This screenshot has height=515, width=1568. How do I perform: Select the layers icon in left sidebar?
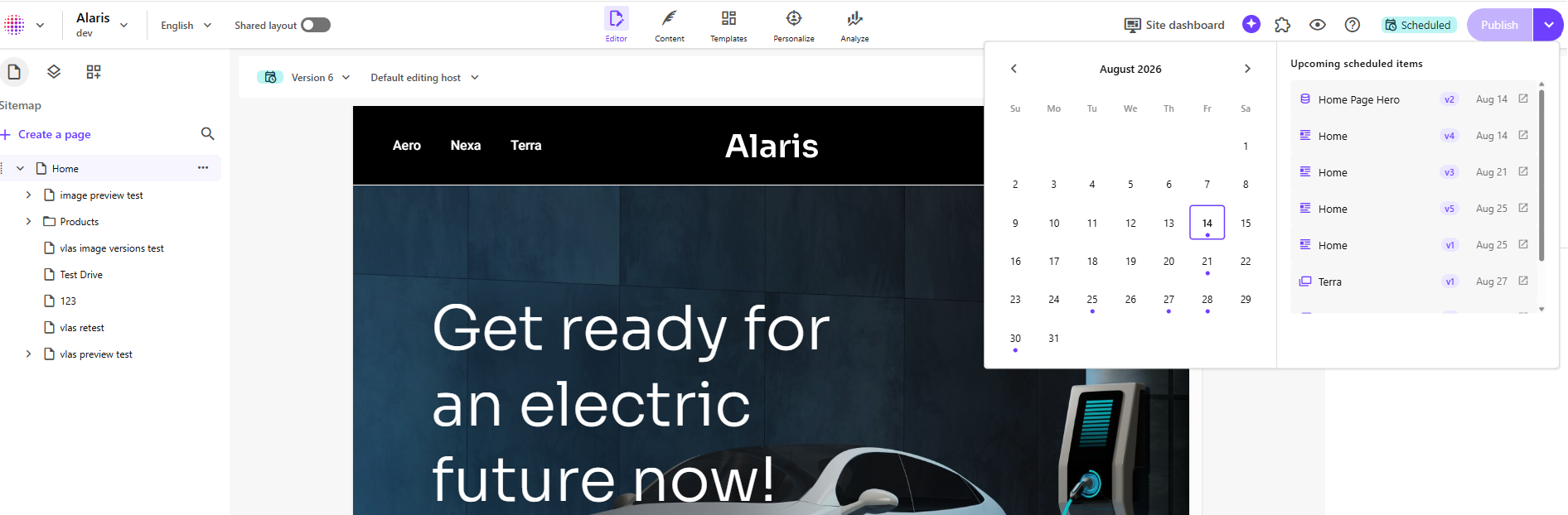point(54,72)
